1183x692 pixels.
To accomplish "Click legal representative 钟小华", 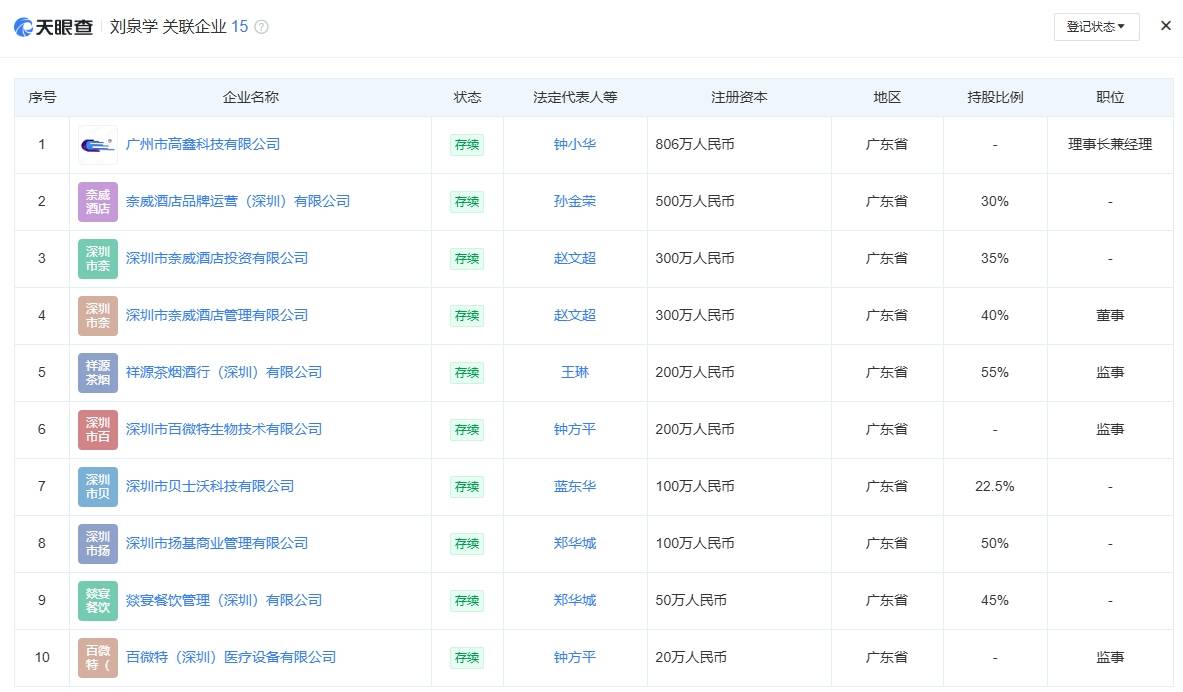I will pos(575,144).
